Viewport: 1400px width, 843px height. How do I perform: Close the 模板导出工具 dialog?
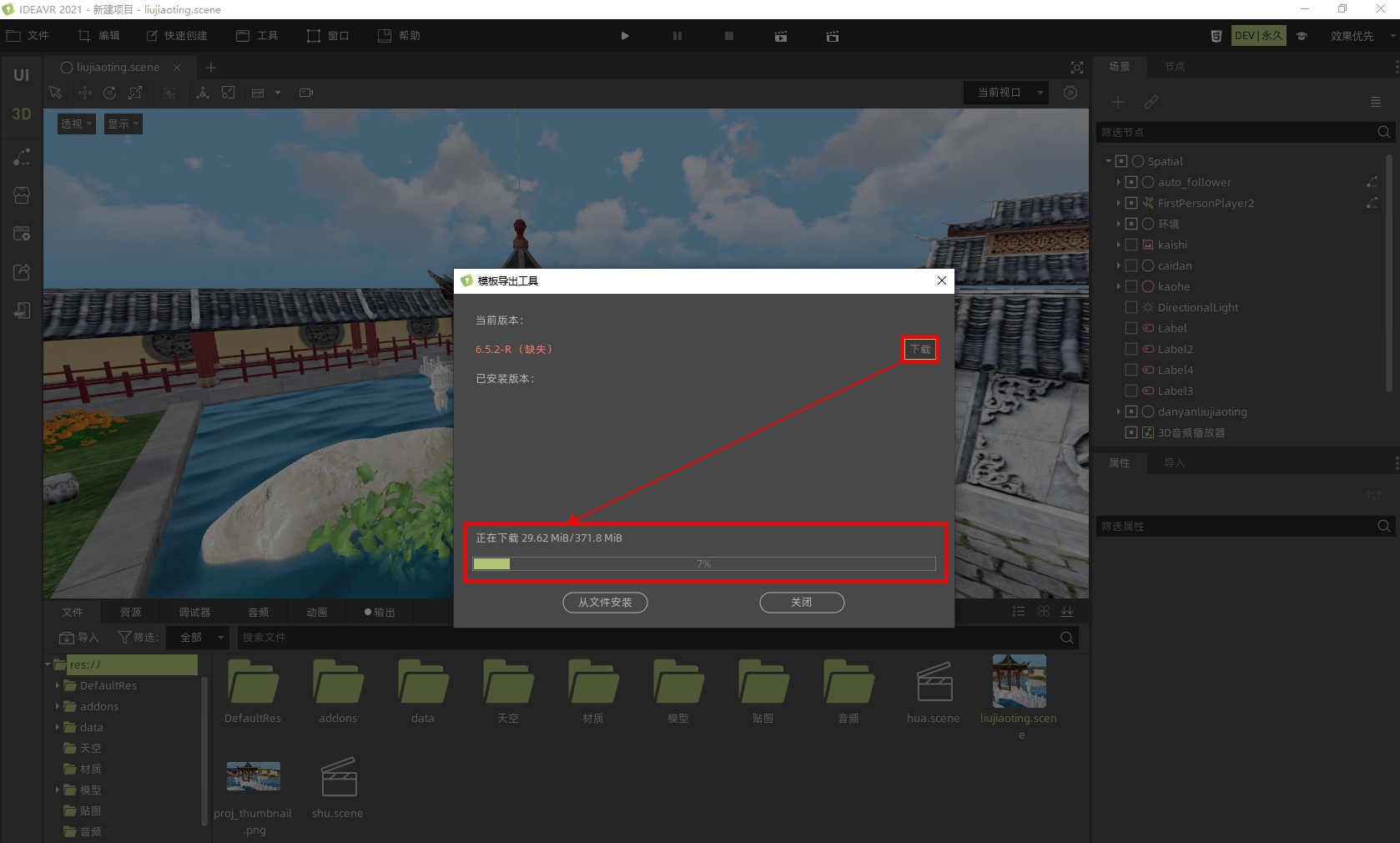[942, 280]
